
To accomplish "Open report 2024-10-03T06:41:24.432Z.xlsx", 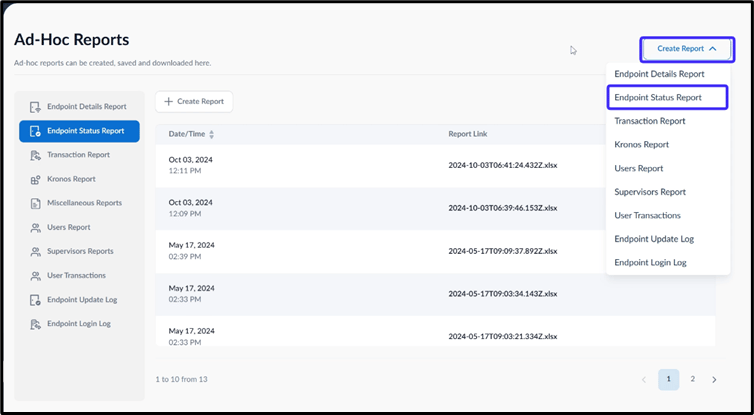I will [503, 165].
